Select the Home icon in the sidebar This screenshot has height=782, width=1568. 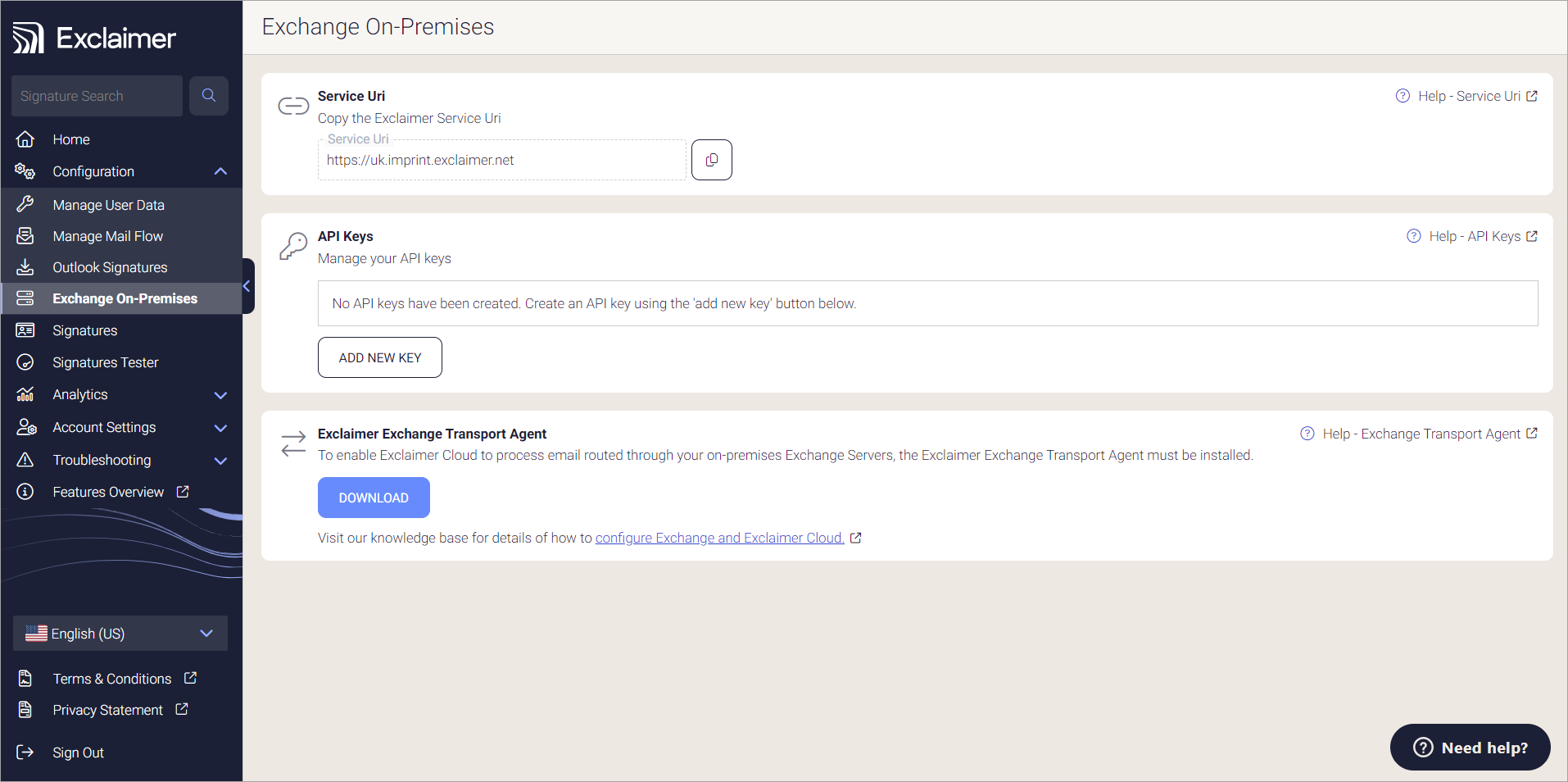click(25, 139)
